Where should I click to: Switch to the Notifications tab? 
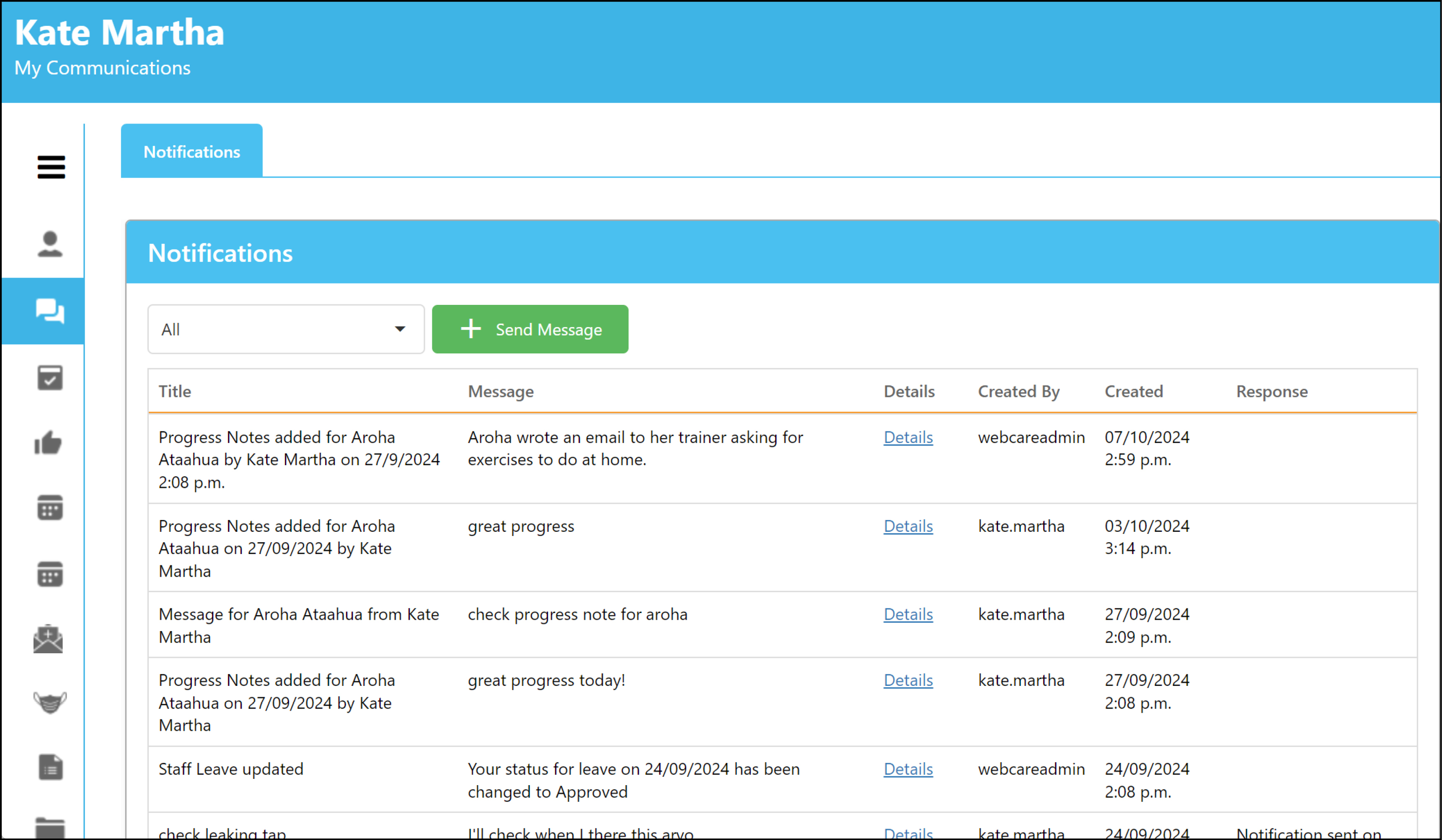(x=192, y=151)
